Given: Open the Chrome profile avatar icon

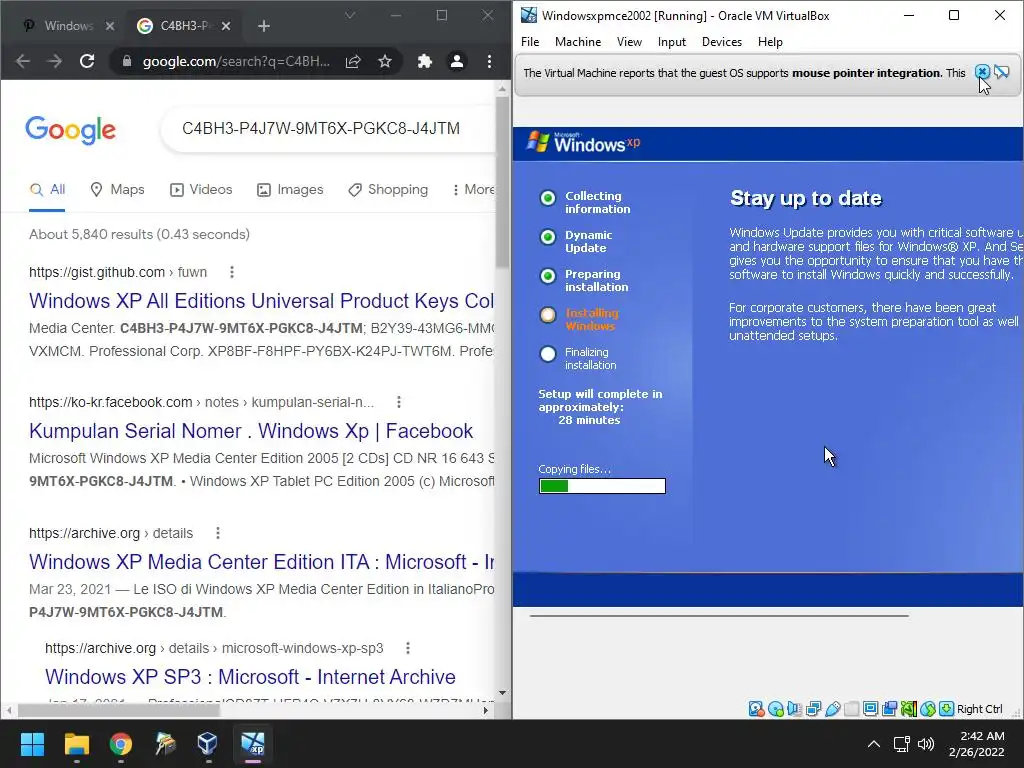Looking at the screenshot, I should pyautogui.click(x=457, y=61).
